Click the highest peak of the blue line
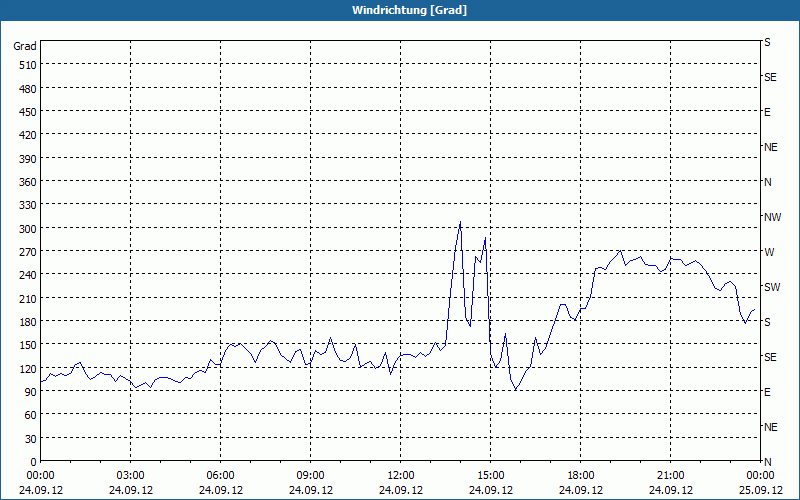The image size is (800, 500). [460, 222]
